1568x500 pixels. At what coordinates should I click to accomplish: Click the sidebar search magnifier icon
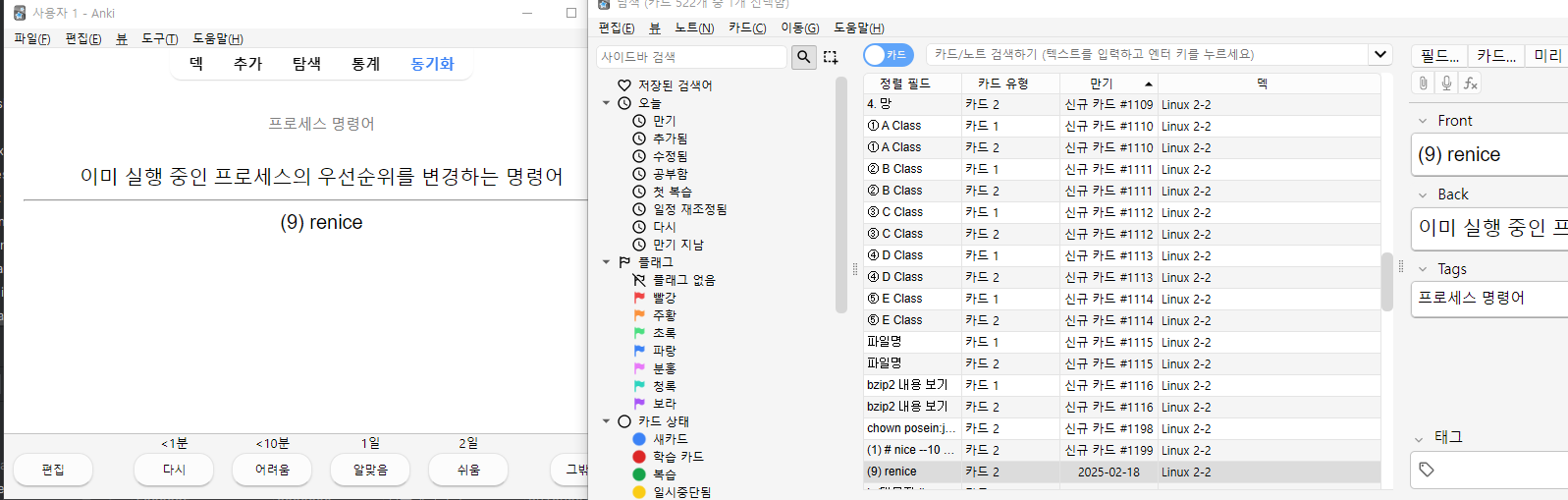(x=804, y=57)
